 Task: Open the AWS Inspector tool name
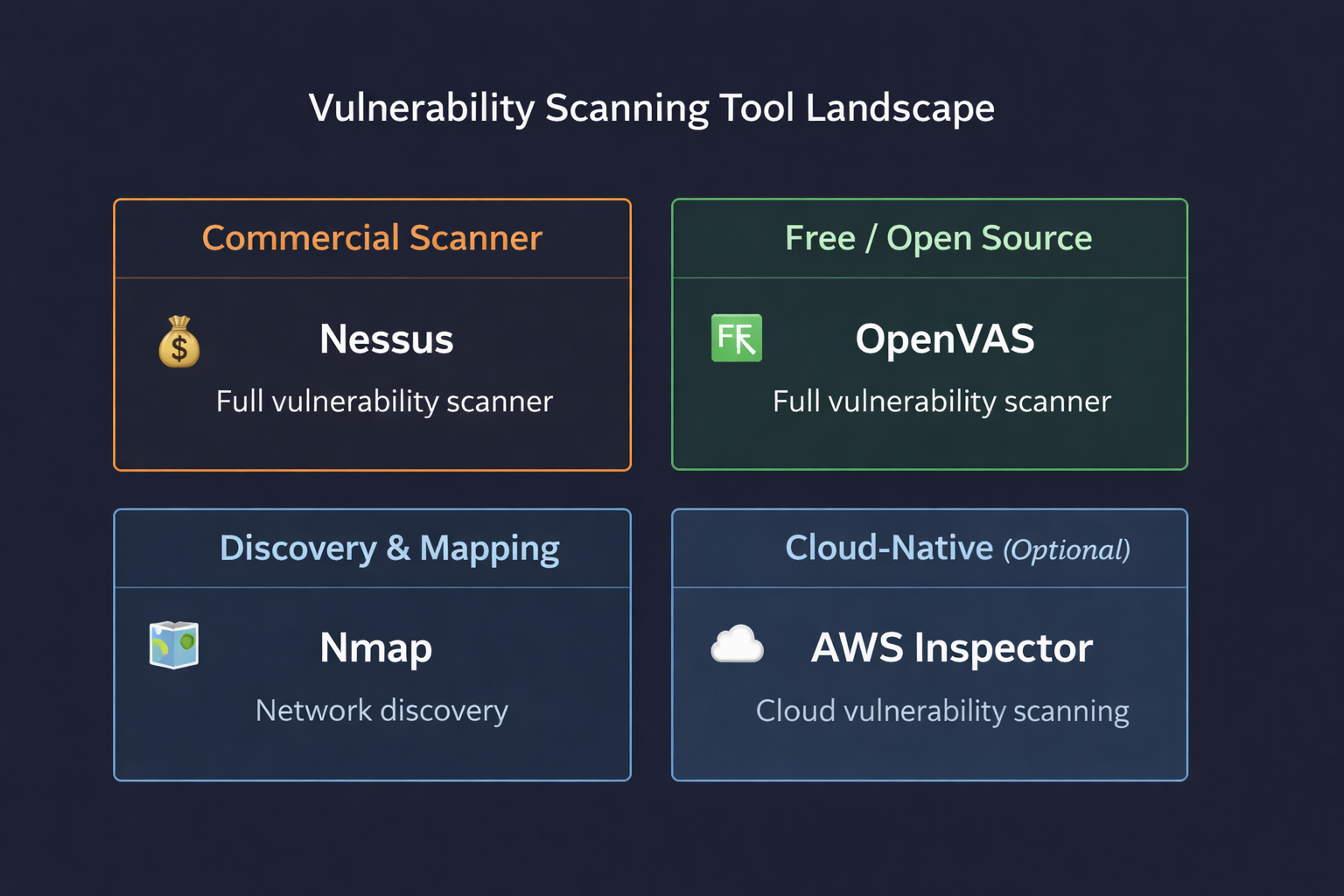(952, 648)
